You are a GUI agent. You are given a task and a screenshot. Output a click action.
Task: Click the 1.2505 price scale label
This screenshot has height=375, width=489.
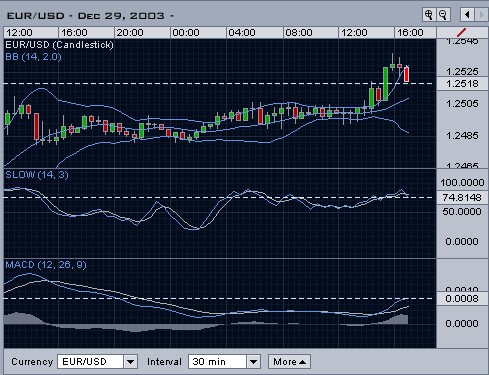pyautogui.click(x=462, y=104)
